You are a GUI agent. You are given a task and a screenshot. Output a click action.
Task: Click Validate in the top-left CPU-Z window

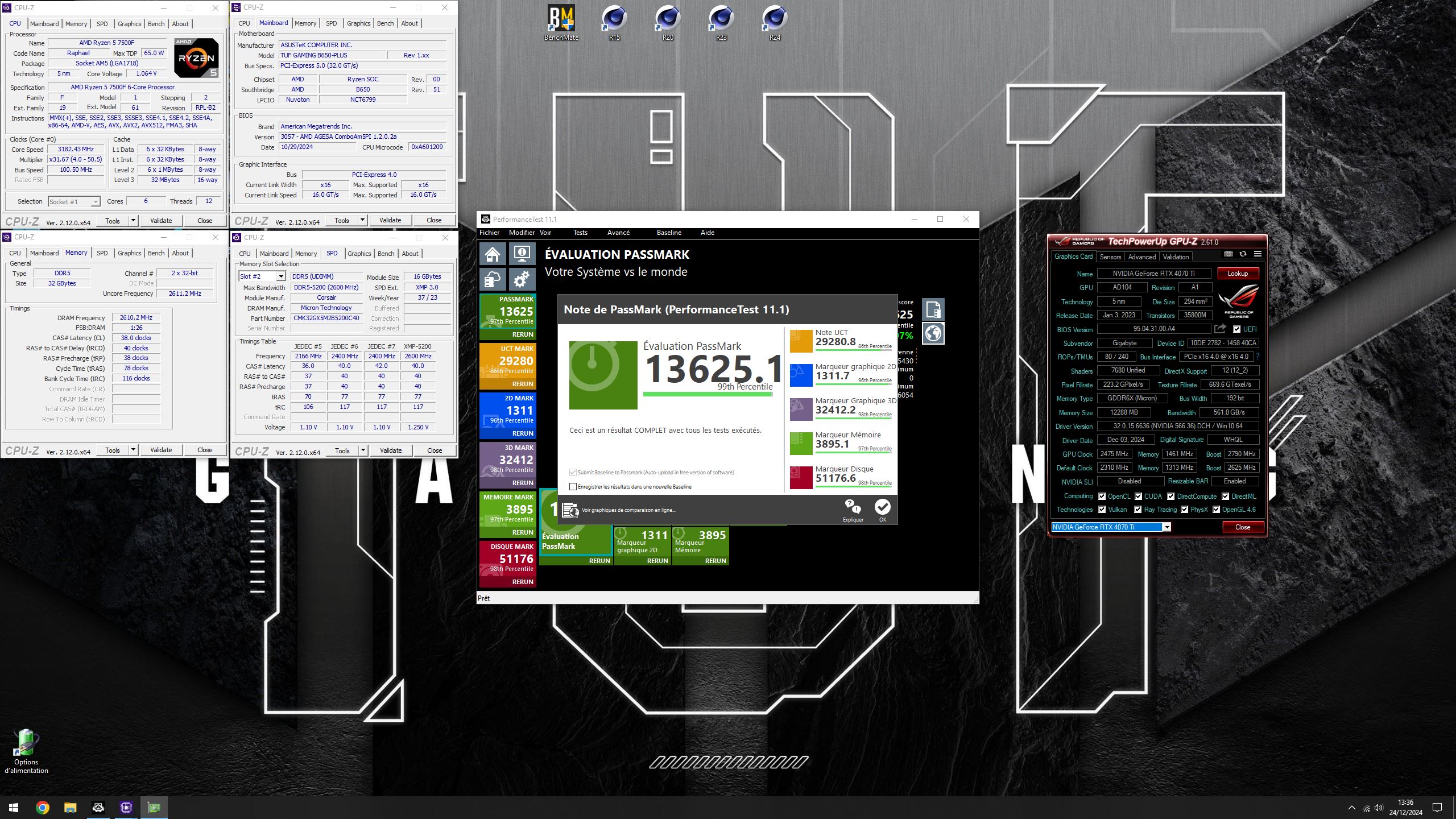pos(161,221)
